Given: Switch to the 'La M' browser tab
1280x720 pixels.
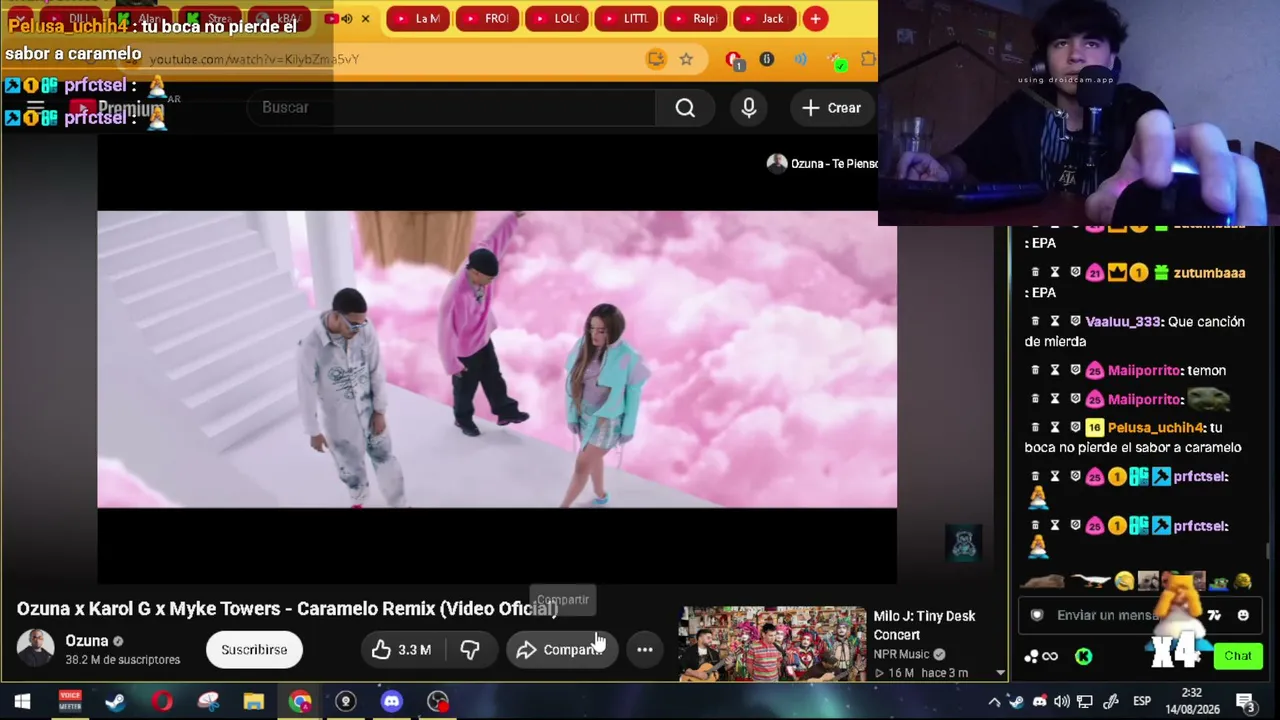Looking at the screenshot, I should pos(418,18).
